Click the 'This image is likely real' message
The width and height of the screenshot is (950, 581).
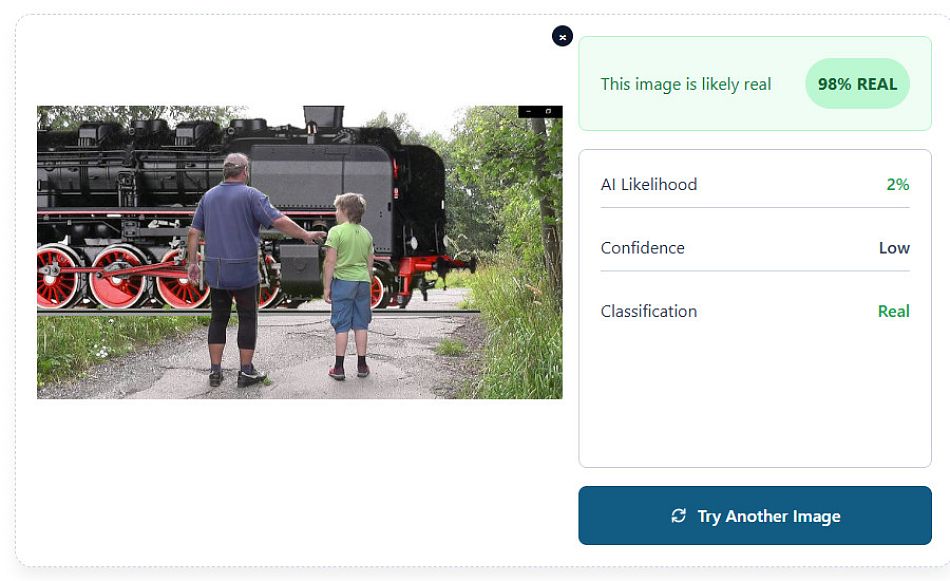[x=686, y=84]
